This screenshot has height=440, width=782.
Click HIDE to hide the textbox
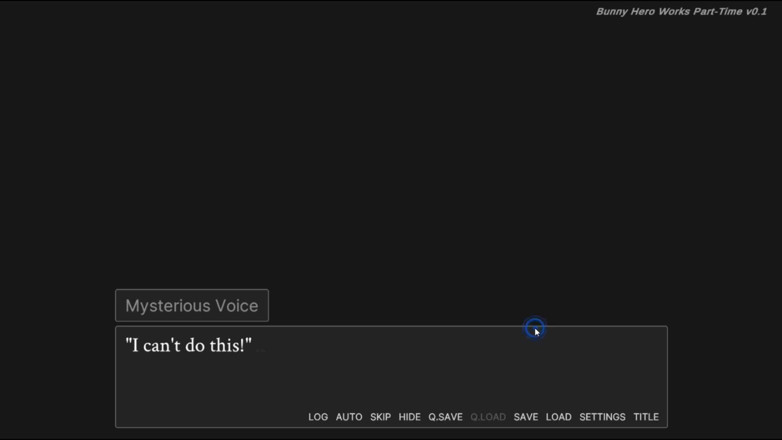click(409, 417)
